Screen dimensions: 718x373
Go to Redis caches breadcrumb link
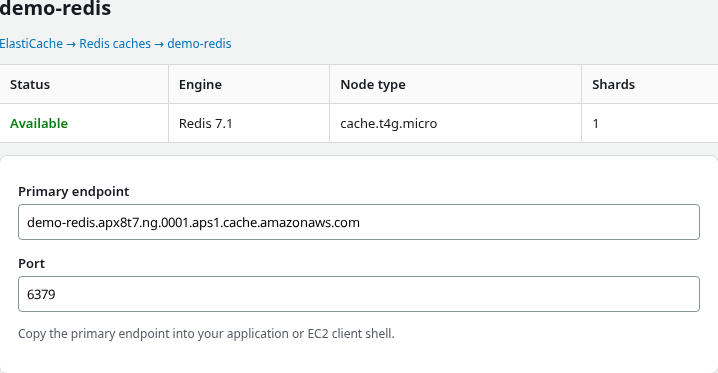point(115,43)
